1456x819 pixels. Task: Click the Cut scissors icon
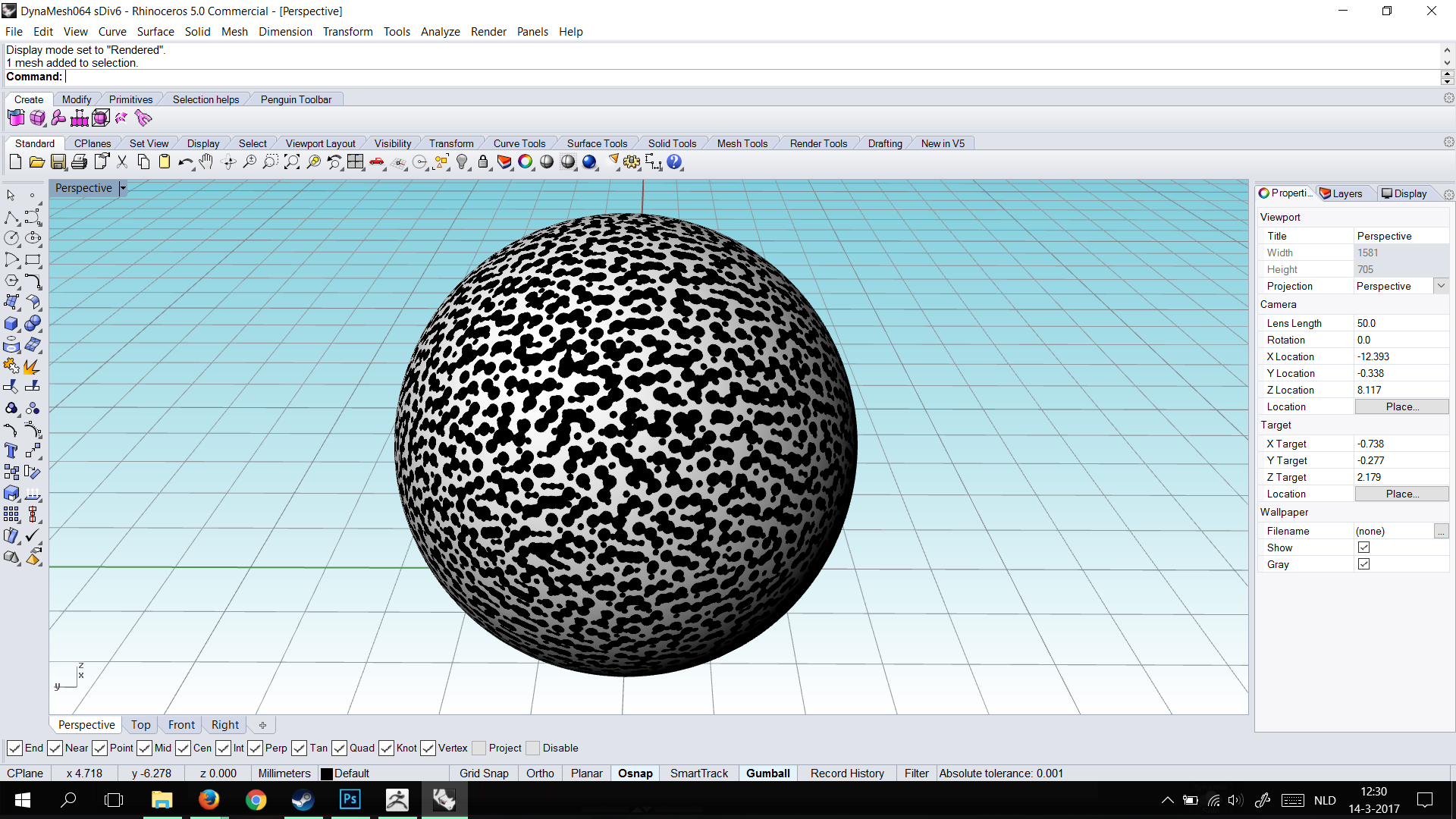pos(121,162)
